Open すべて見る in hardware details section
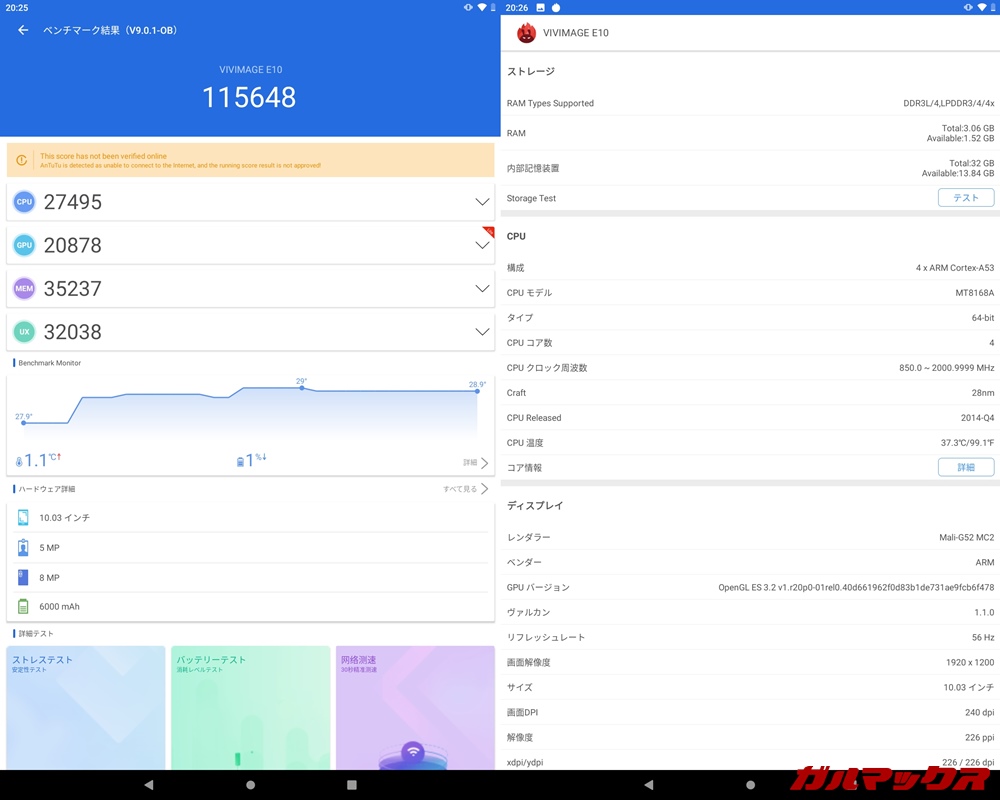 [460, 488]
